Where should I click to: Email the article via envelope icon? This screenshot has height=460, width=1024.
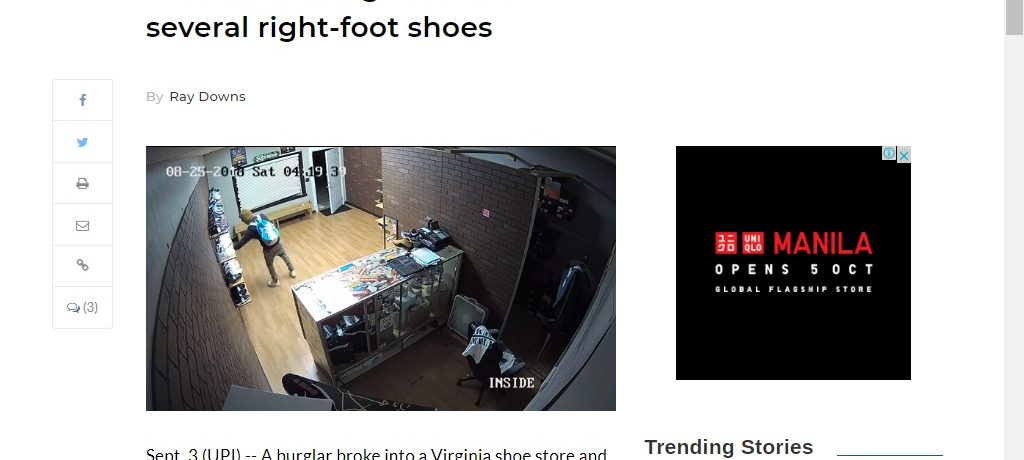coord(82,225)
